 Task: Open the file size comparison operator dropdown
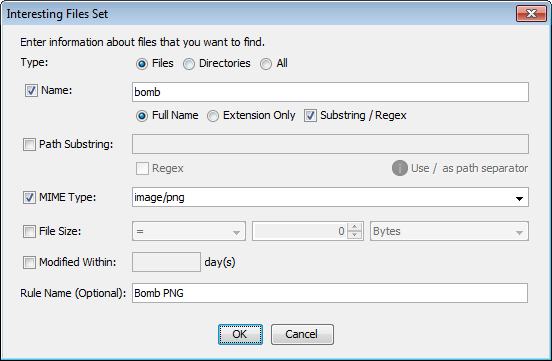189,231
